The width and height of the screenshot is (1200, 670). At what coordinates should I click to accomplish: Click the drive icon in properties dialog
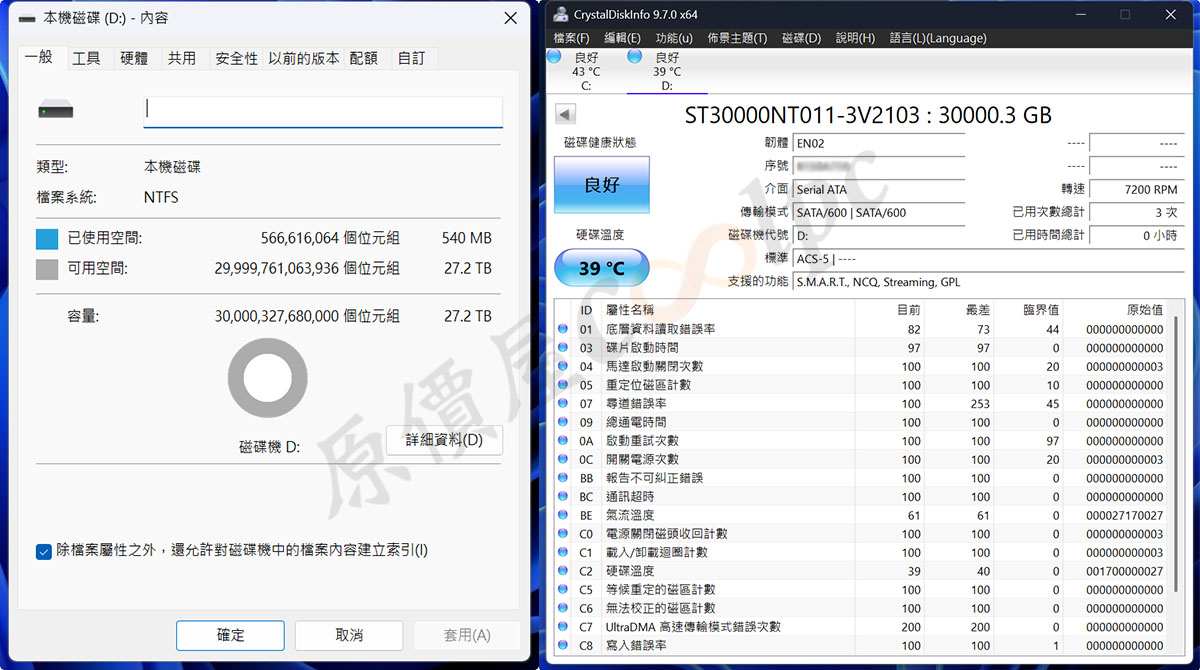point(56,112)
